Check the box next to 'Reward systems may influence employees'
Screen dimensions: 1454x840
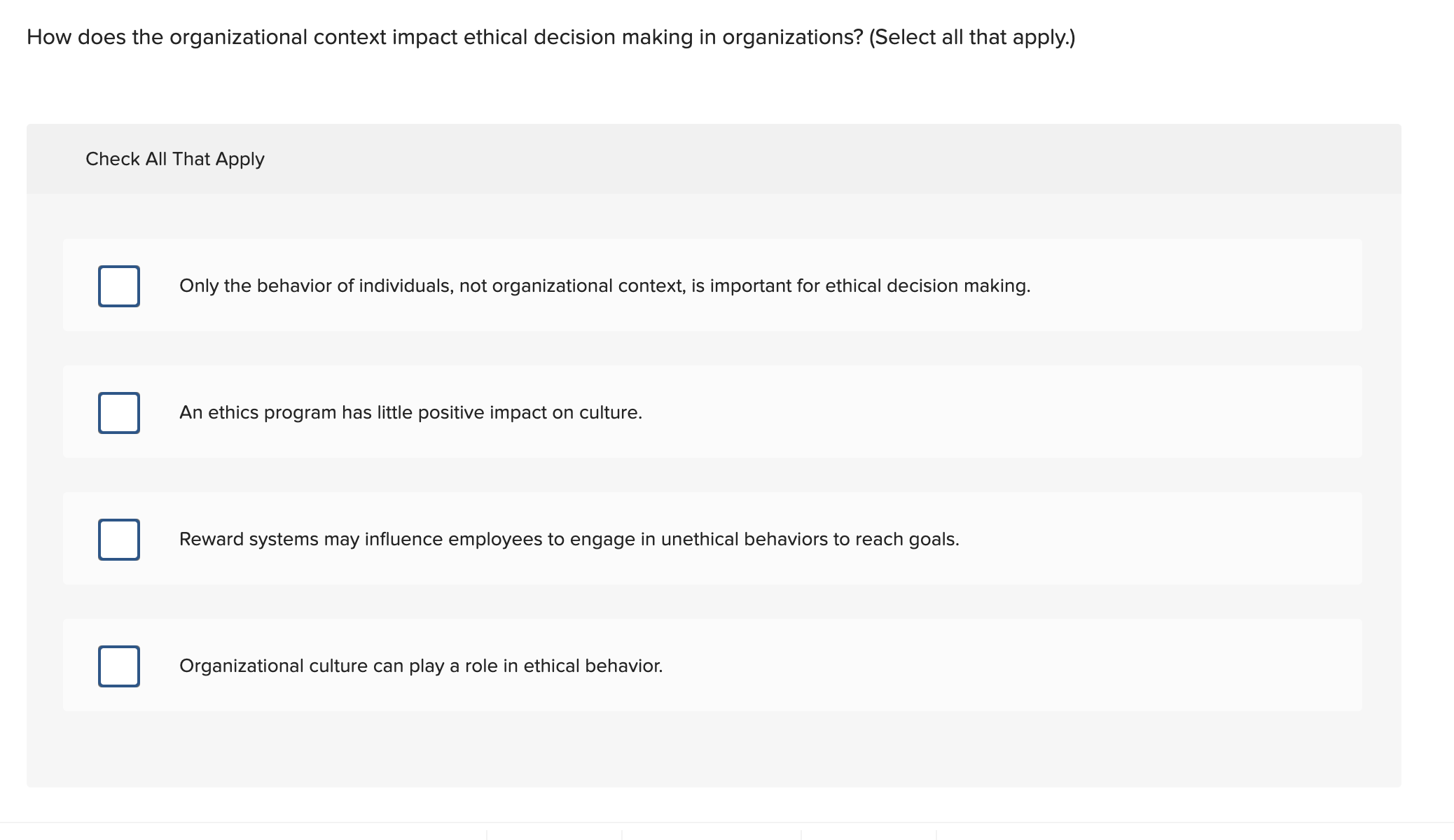(x=119, y=539)
